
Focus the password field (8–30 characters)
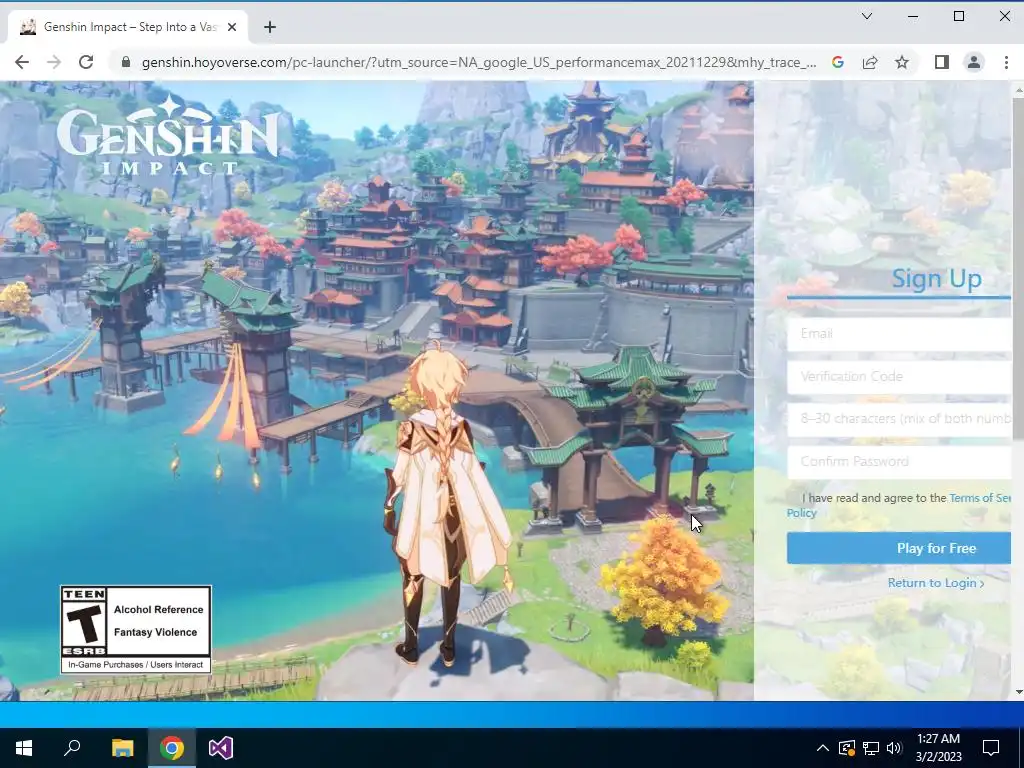pos(899,419)
